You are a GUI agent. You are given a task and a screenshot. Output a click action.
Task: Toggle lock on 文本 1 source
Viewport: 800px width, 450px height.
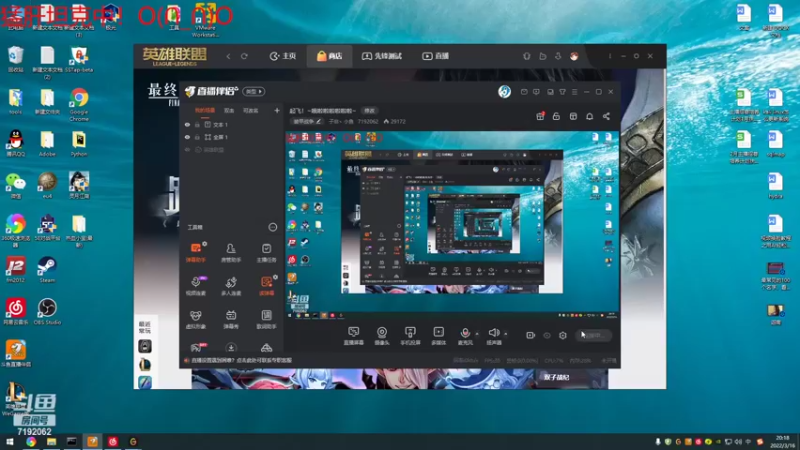click(x=197, y=124)
